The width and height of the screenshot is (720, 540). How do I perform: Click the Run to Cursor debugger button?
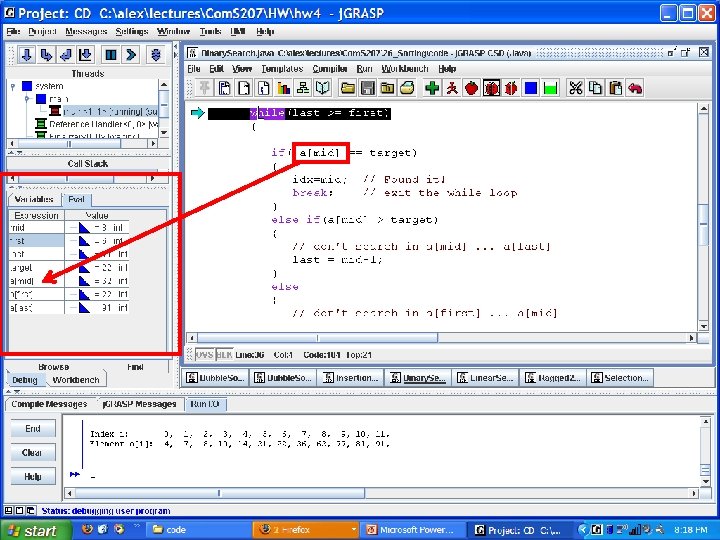tap(86, 55)
